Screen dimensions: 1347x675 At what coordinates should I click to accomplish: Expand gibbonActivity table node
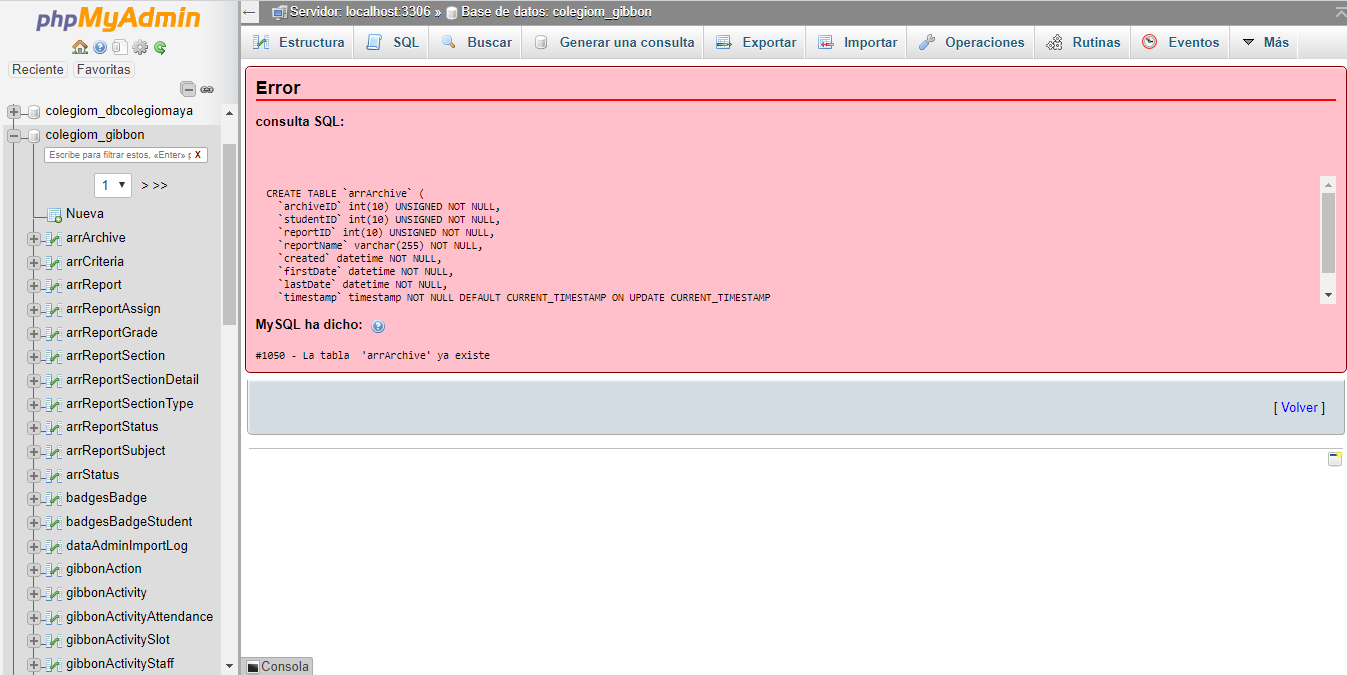[34, 594]
